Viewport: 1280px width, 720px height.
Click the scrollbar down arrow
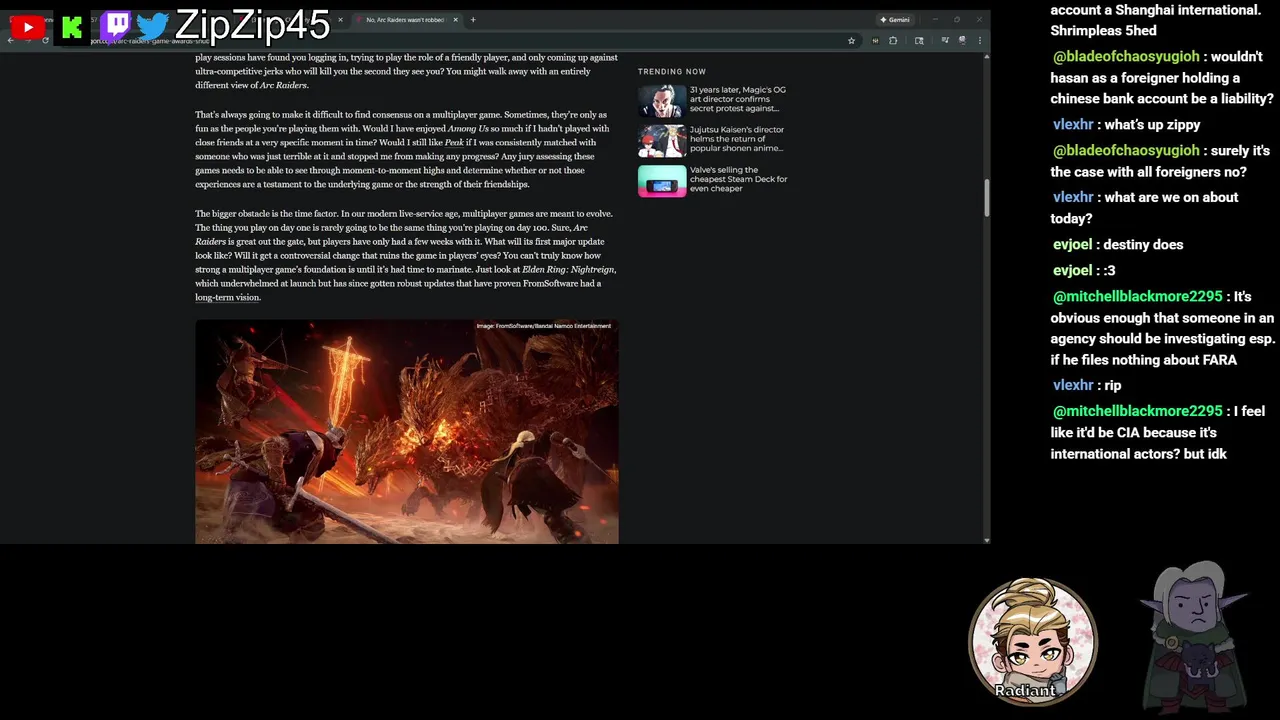(x=986, y=540)
